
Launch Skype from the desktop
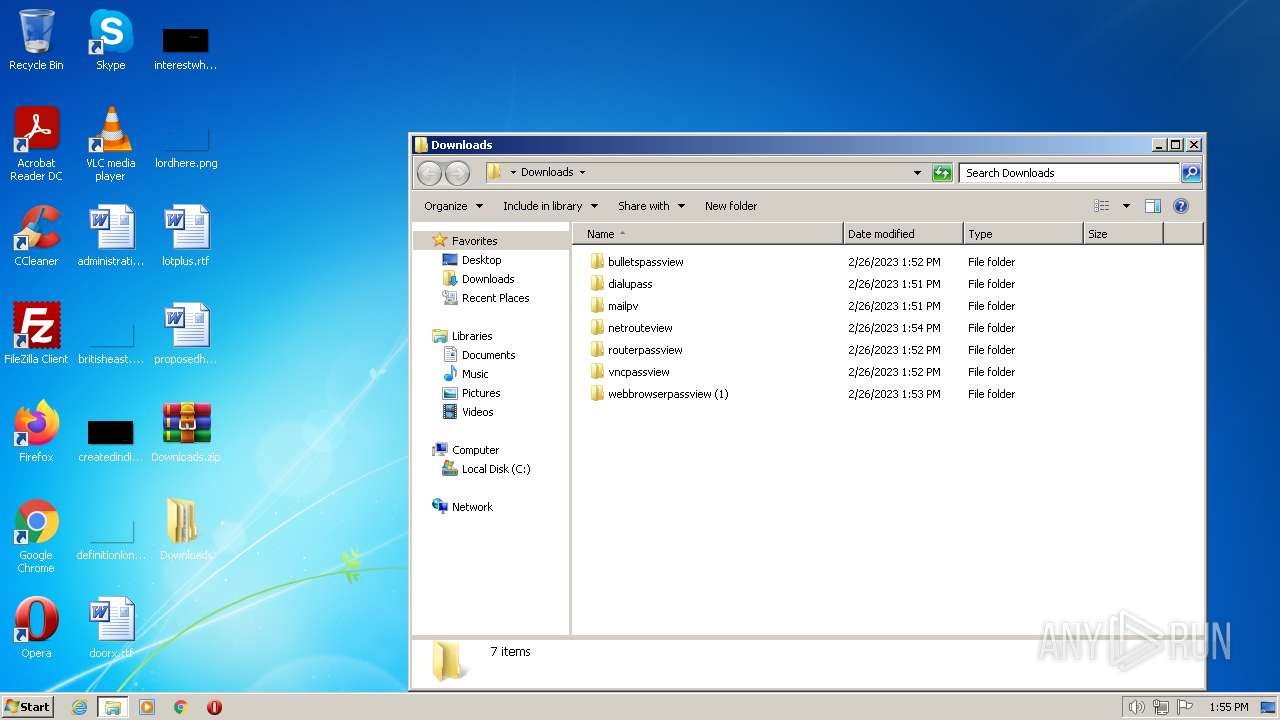tap(110, 40)
